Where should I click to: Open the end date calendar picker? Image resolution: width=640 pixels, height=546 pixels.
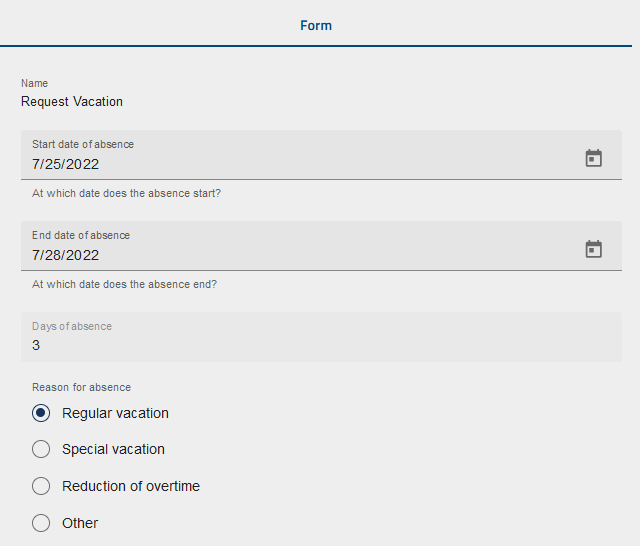tap(593, 249)
